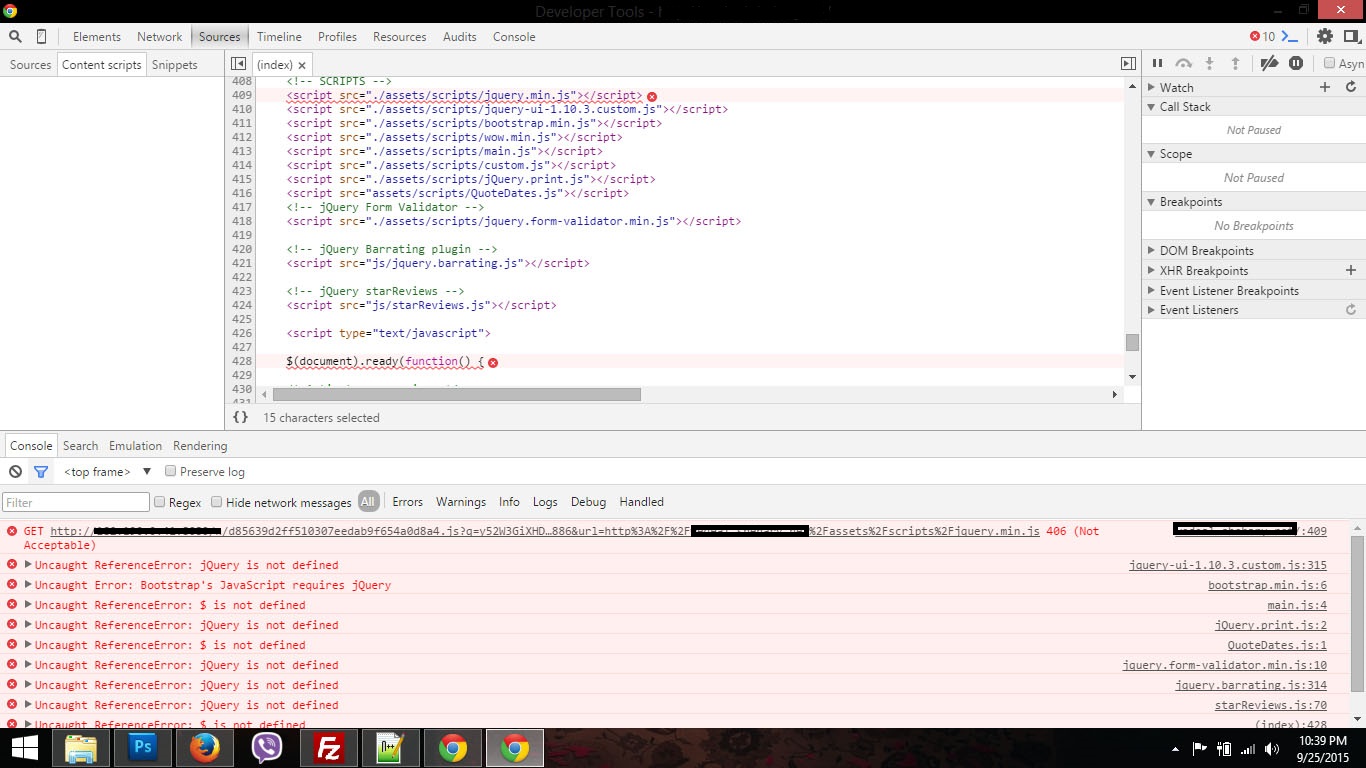Open the Rendering drawer tab
This screenshot has height=768, width=1366.
(x=200, y=446)
